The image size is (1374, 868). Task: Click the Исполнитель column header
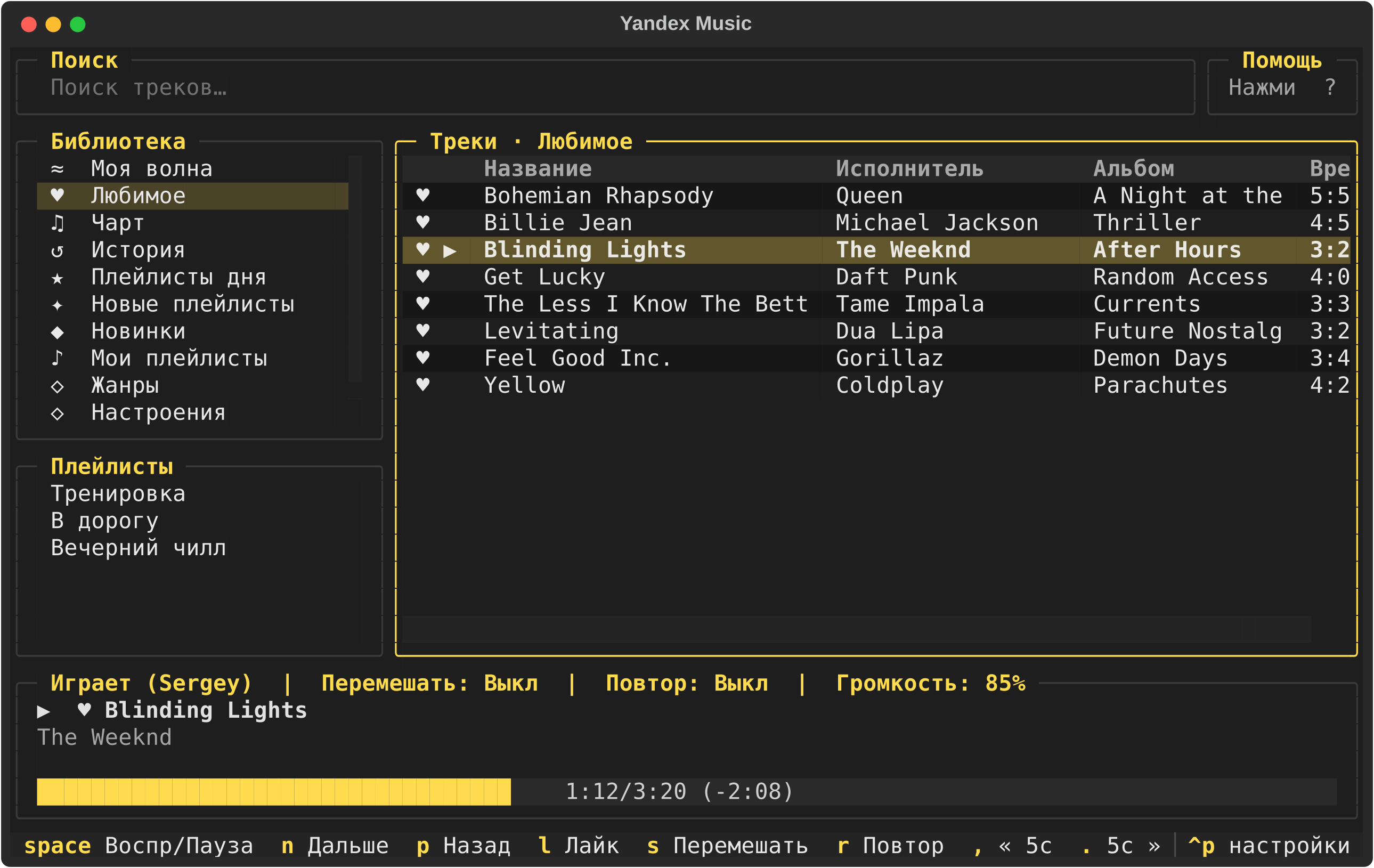click(909, 169)
